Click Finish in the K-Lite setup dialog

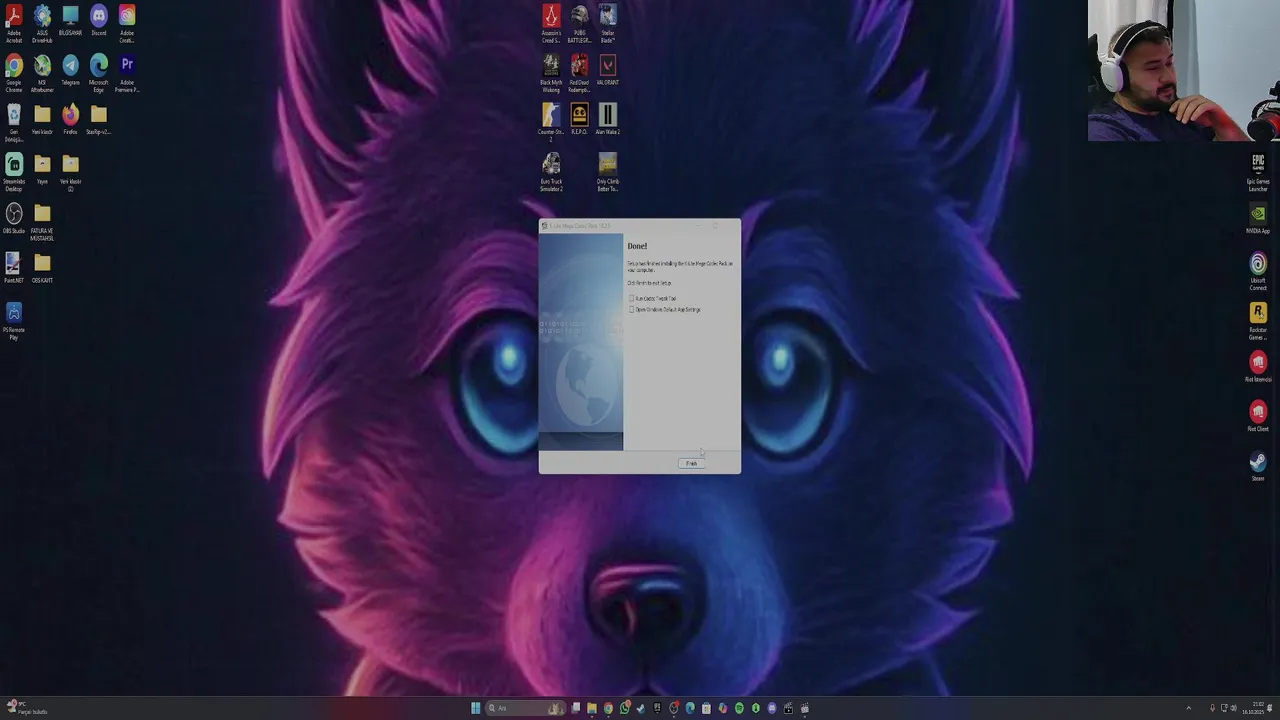pyautogui.click(x=691, y=463)
